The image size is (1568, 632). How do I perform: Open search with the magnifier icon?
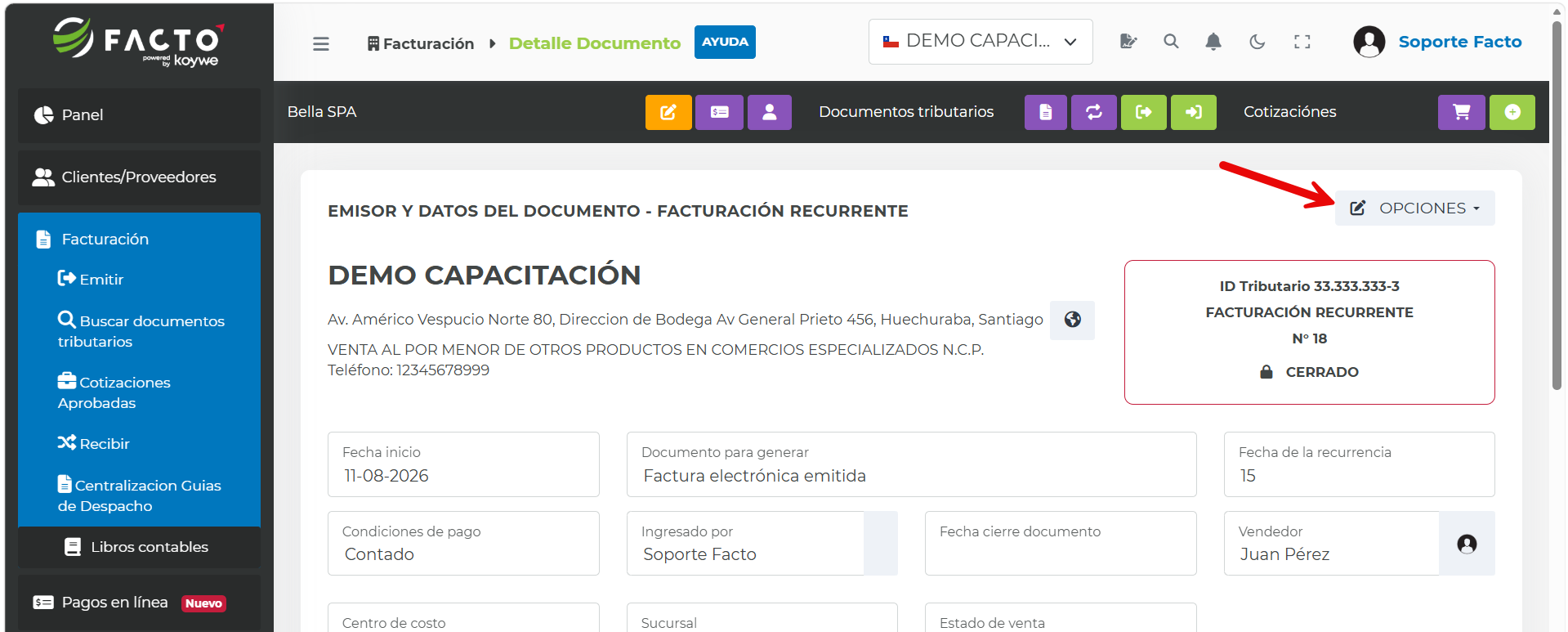(1171, 42)
